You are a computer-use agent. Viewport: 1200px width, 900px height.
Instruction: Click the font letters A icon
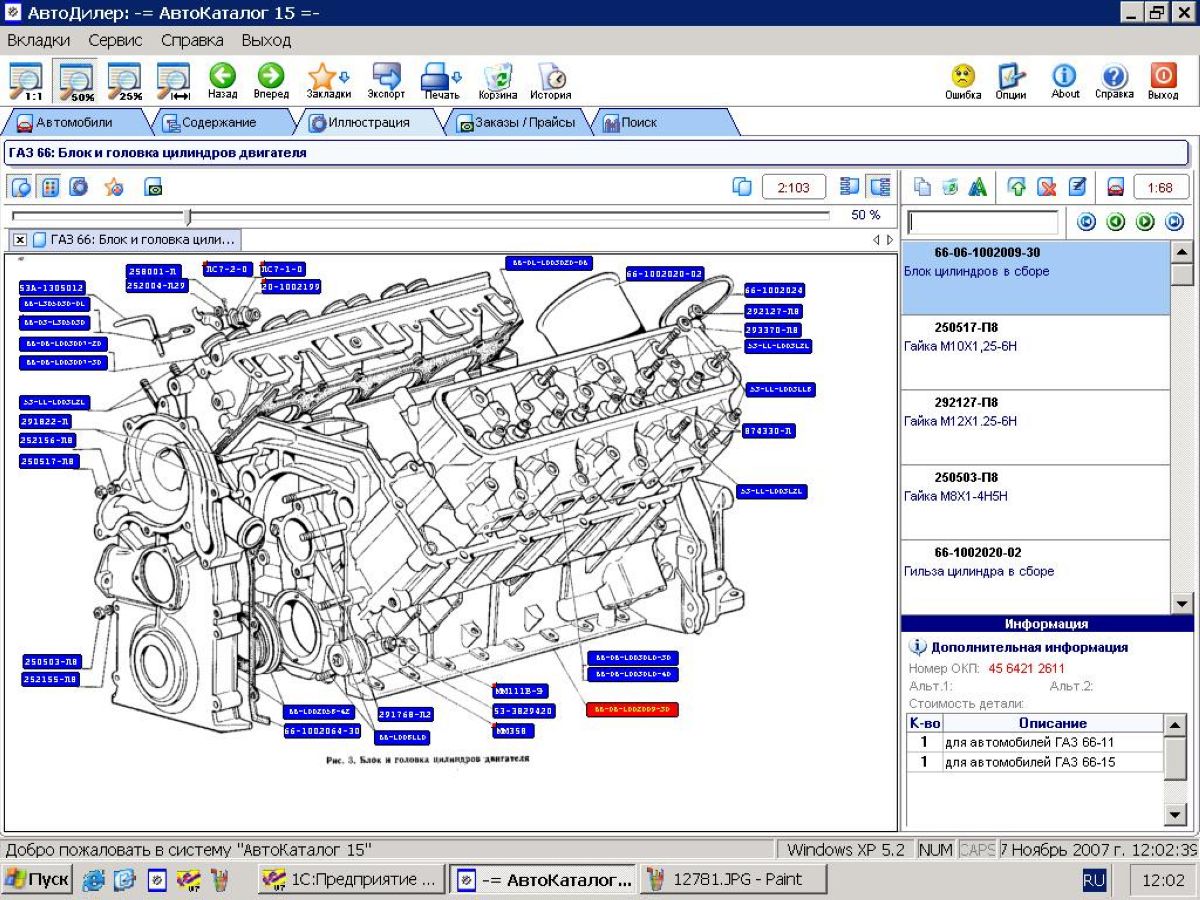click(x=978, y=187)
